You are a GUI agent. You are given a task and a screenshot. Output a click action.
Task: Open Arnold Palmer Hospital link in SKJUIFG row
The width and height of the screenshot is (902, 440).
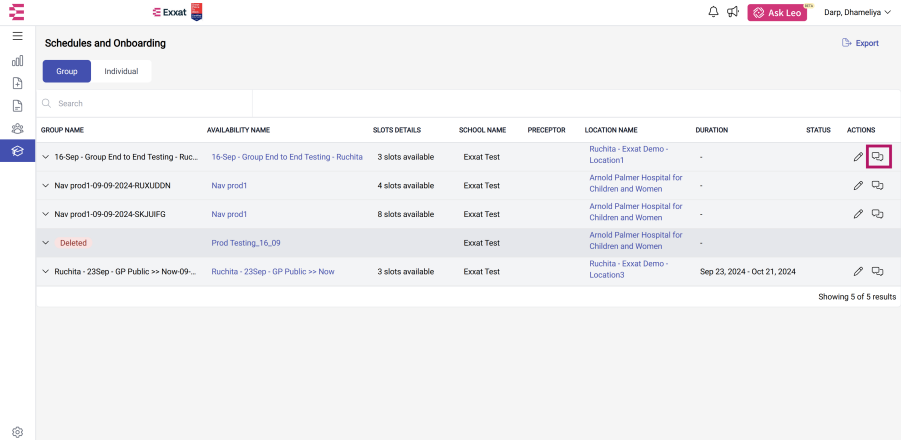coord(636,212)
